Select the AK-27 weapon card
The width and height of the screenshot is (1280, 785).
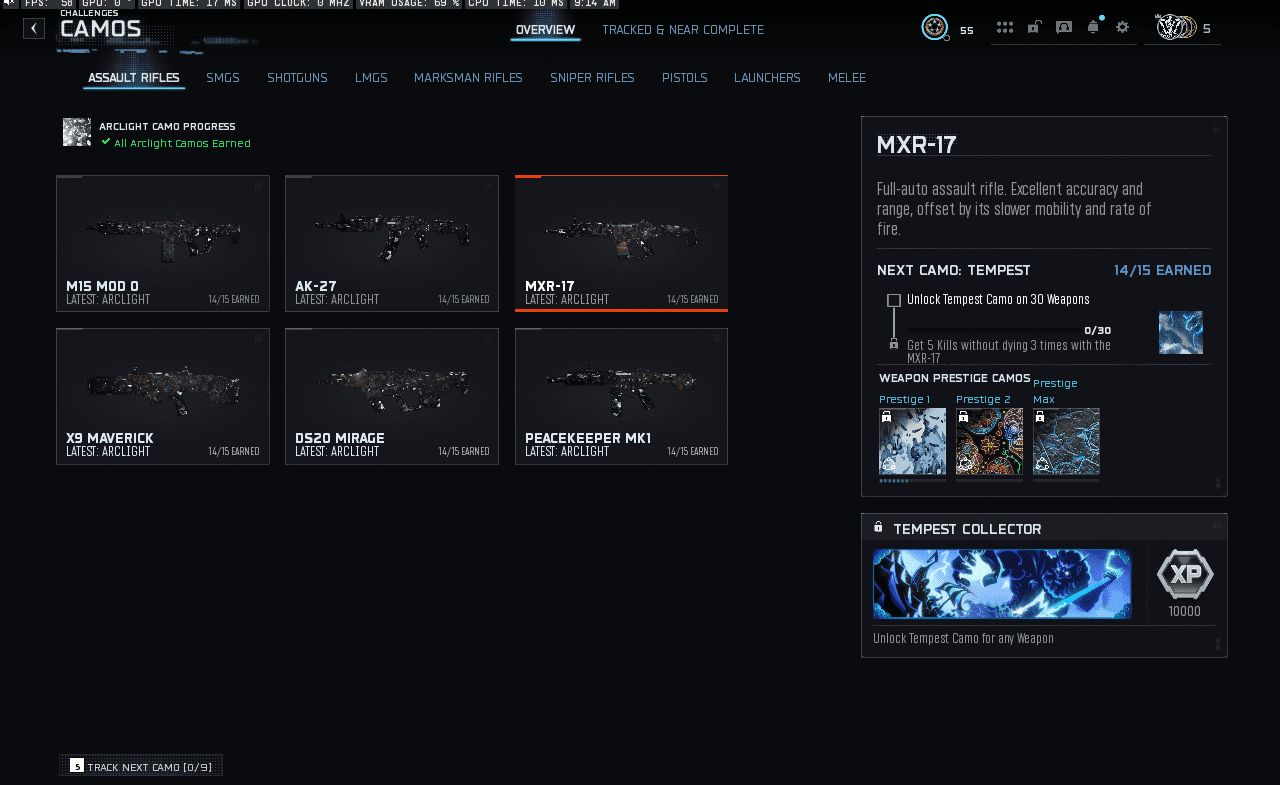tap(391, 243)
